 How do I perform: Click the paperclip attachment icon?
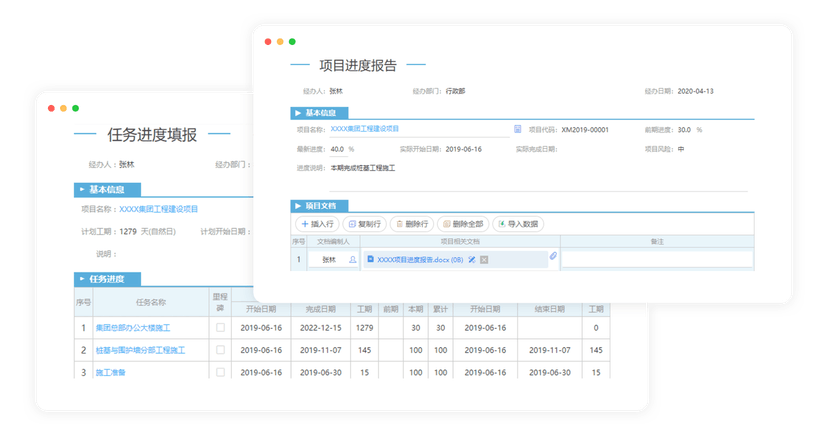[x=553, y=258]
